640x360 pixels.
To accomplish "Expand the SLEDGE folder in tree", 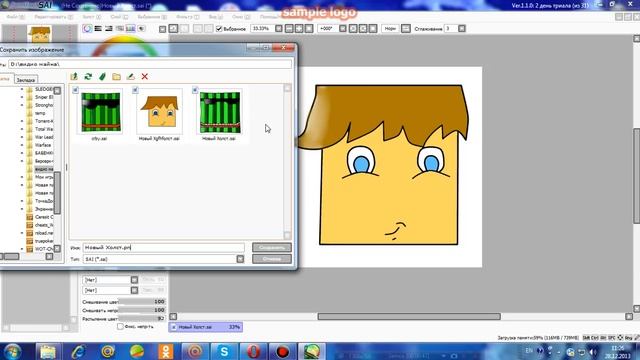I will point(22,89).
